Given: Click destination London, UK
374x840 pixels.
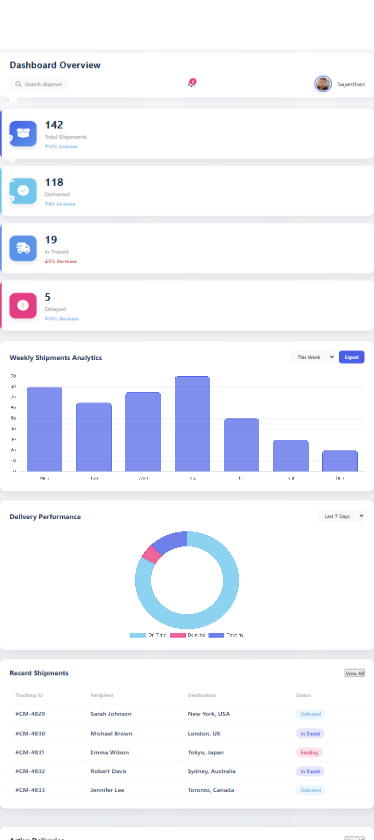Looking at the screenshot, I should point(204,733).
